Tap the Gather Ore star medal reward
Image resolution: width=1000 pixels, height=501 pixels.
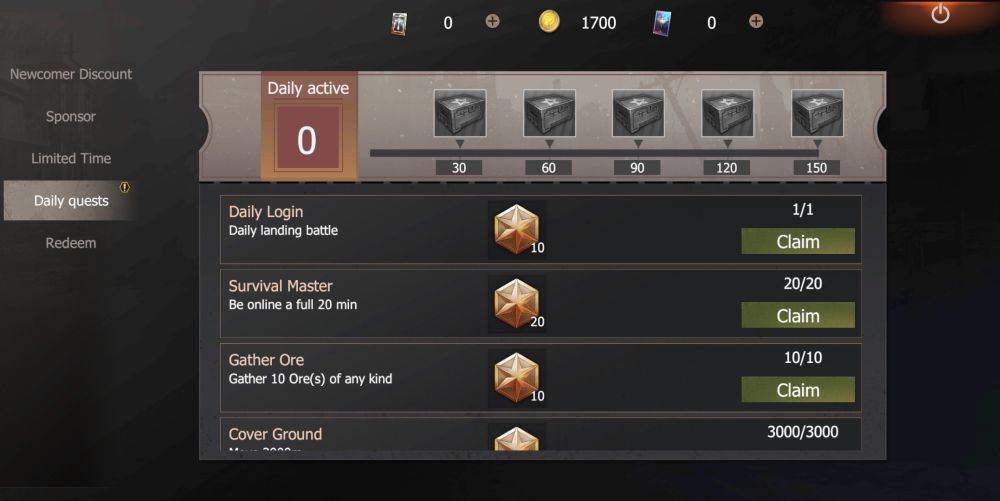click(517, 378)
